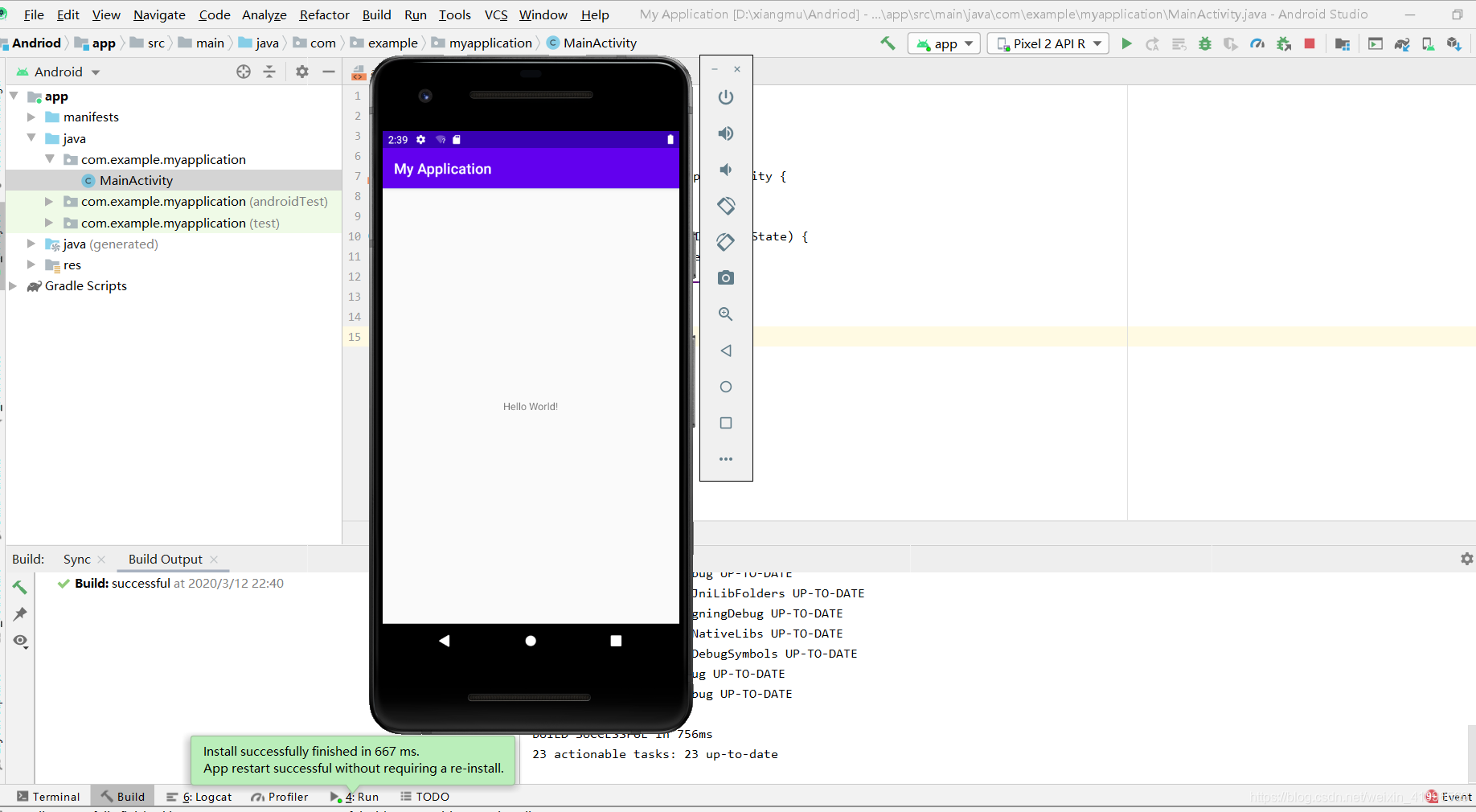Open the Profiler tool window
1476x812 pixels.
280,797
